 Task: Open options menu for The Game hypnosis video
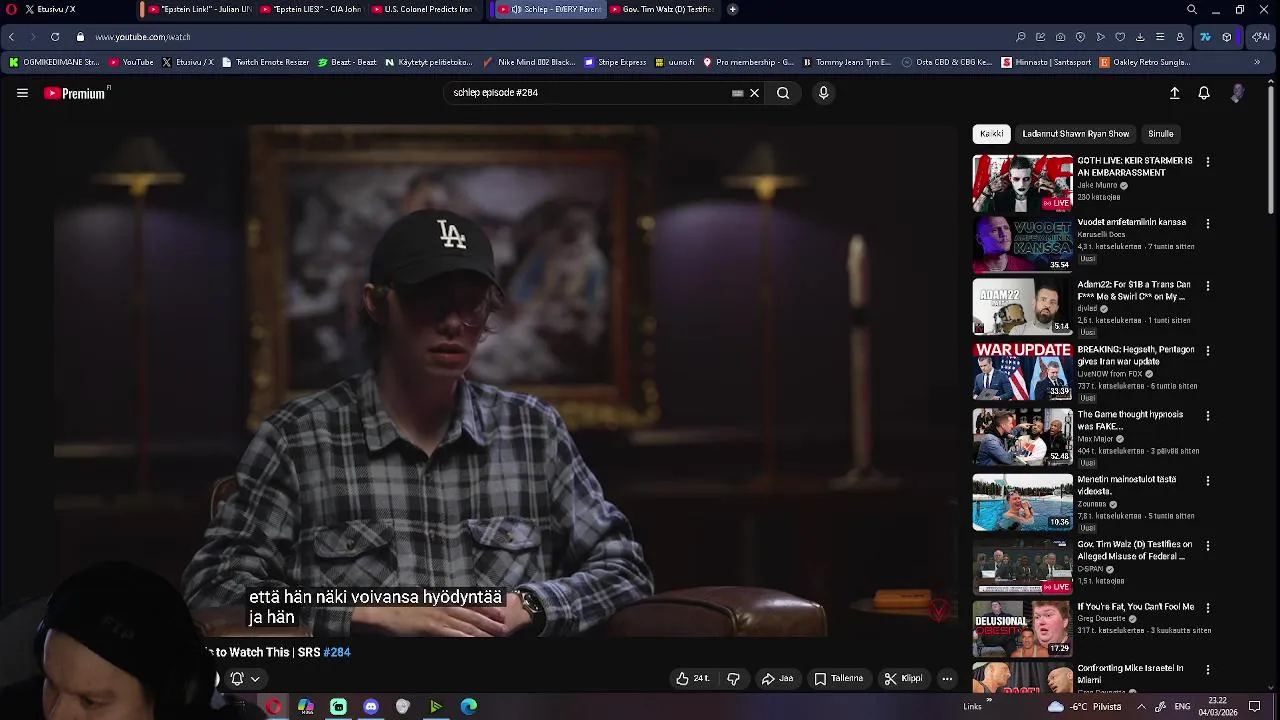1208,416
